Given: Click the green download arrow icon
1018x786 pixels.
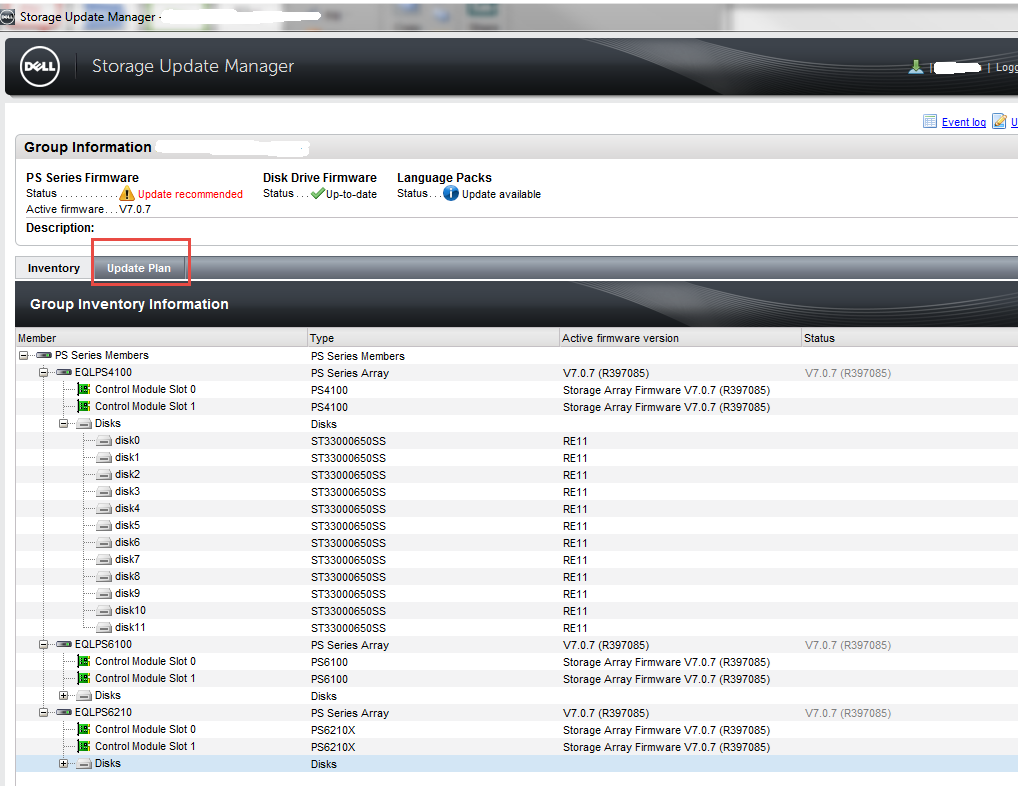Looking at the screenshot, I should [x=915, y=66].
